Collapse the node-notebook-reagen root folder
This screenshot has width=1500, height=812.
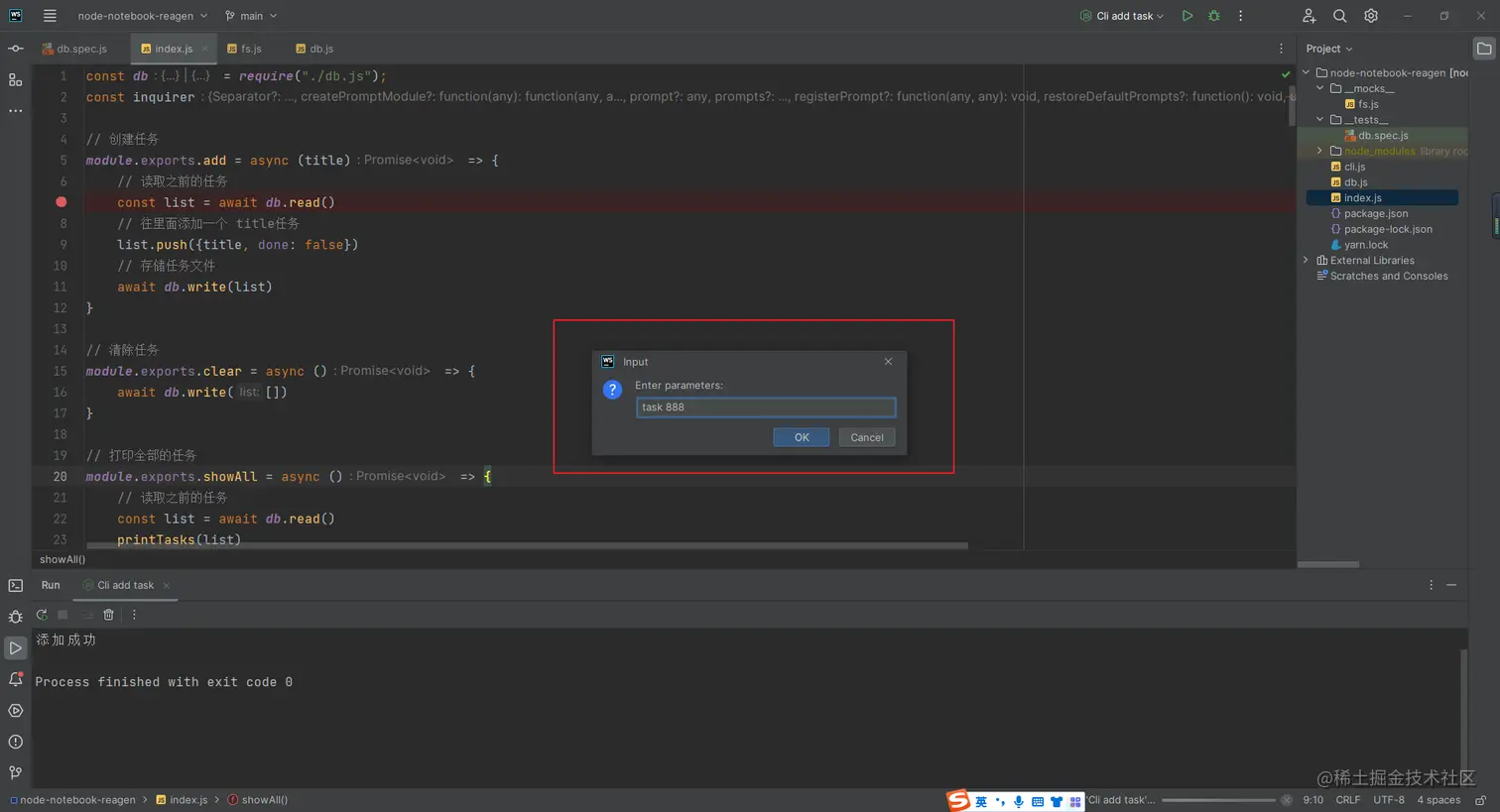click(x=1307, y=72)
